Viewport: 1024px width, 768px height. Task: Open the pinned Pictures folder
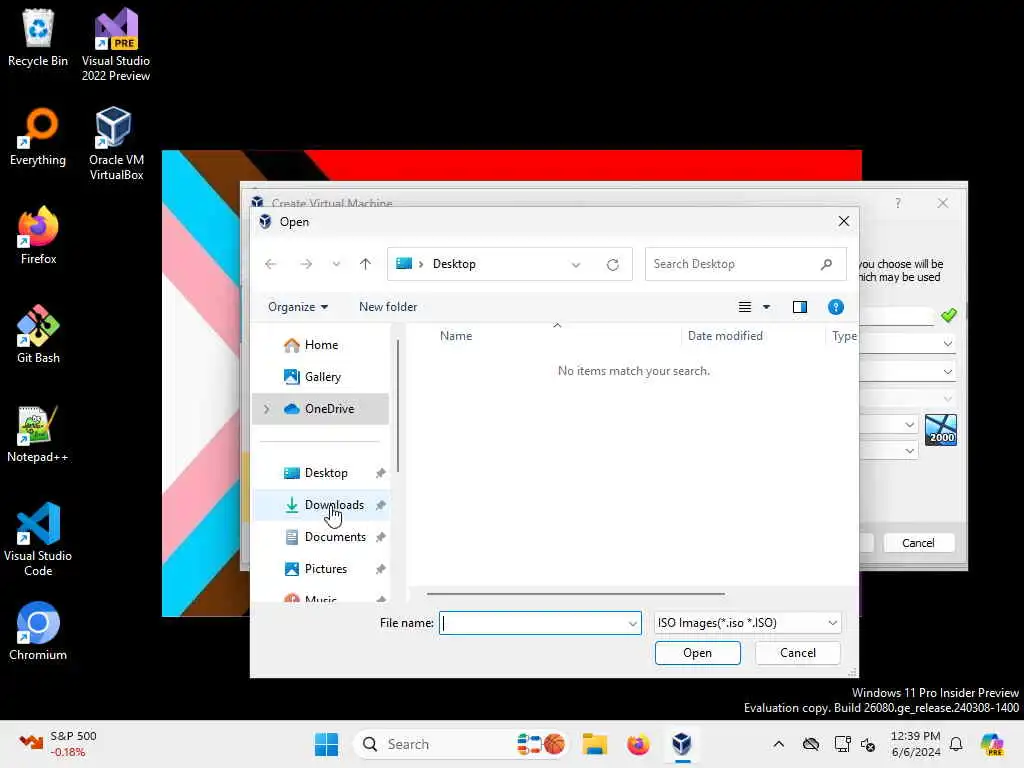click(321, 569)
